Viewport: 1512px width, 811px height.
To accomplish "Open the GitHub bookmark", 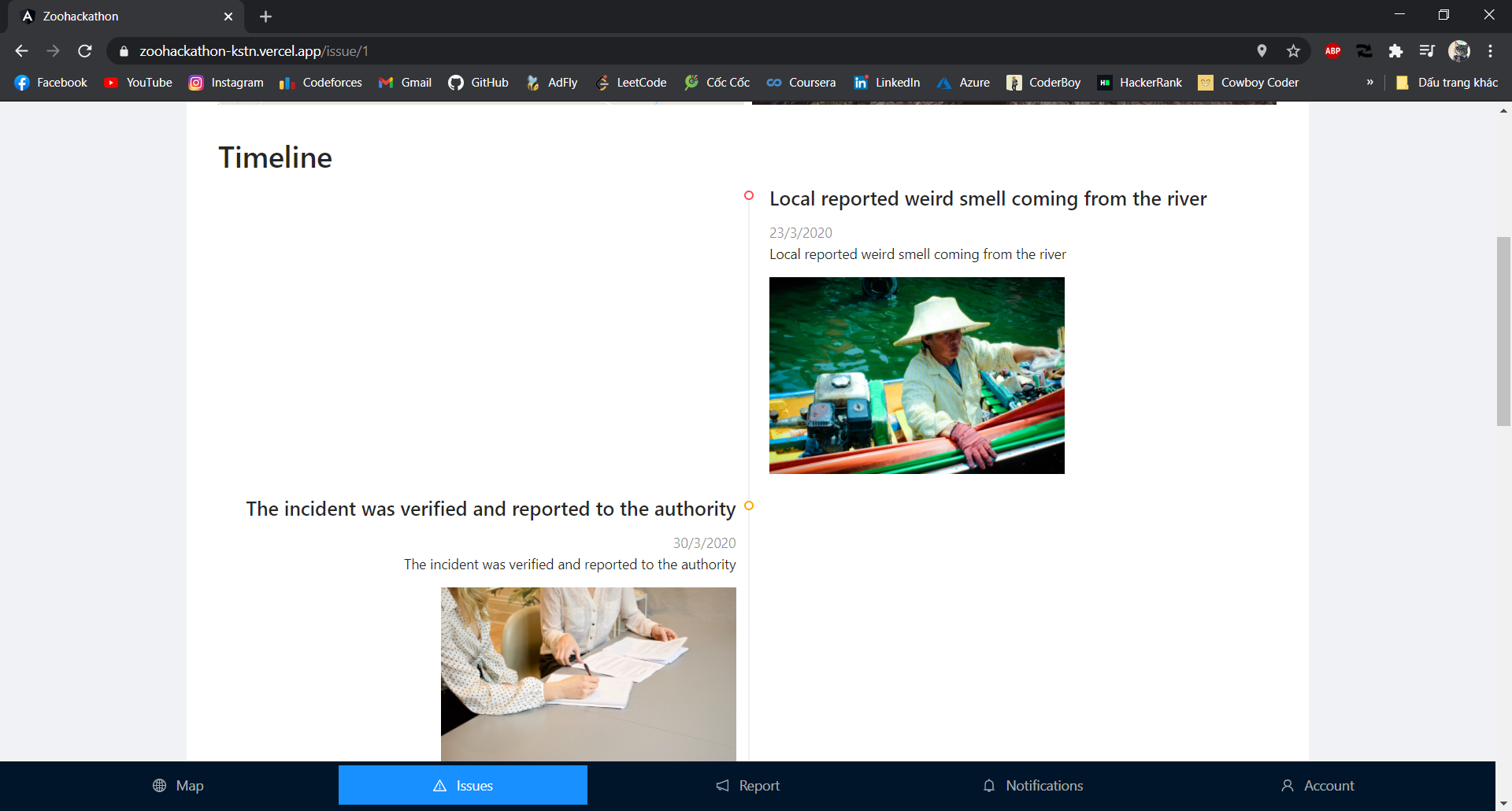I will click(478, 83).
